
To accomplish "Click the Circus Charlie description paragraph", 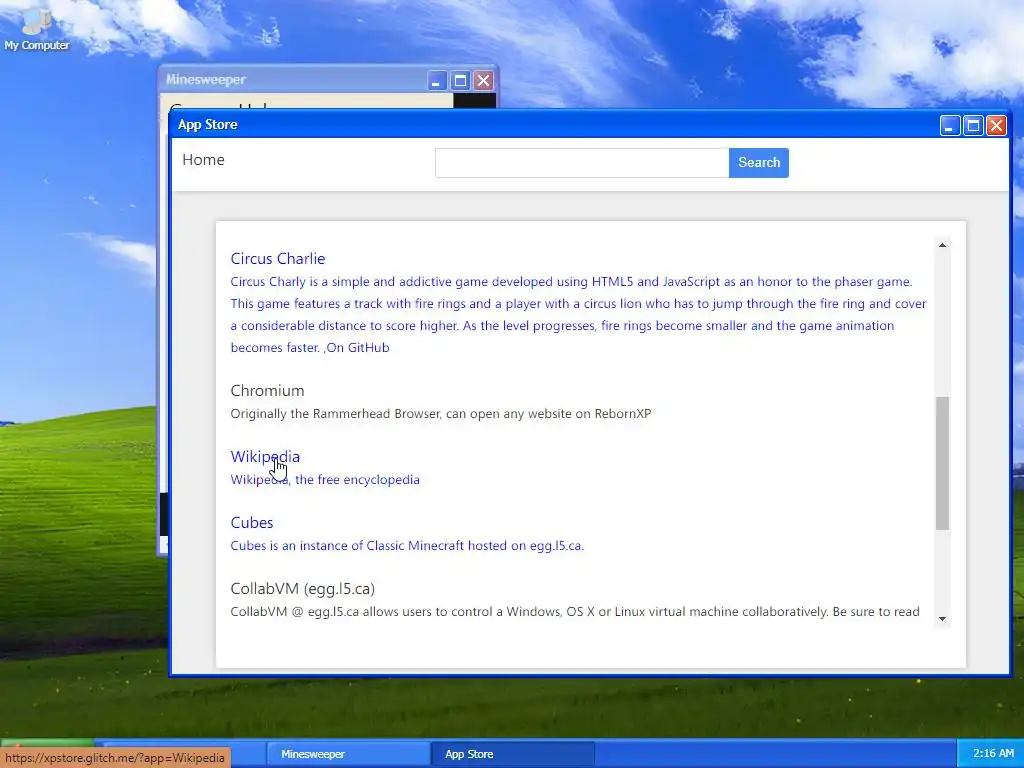I will [x=579, y=315].
